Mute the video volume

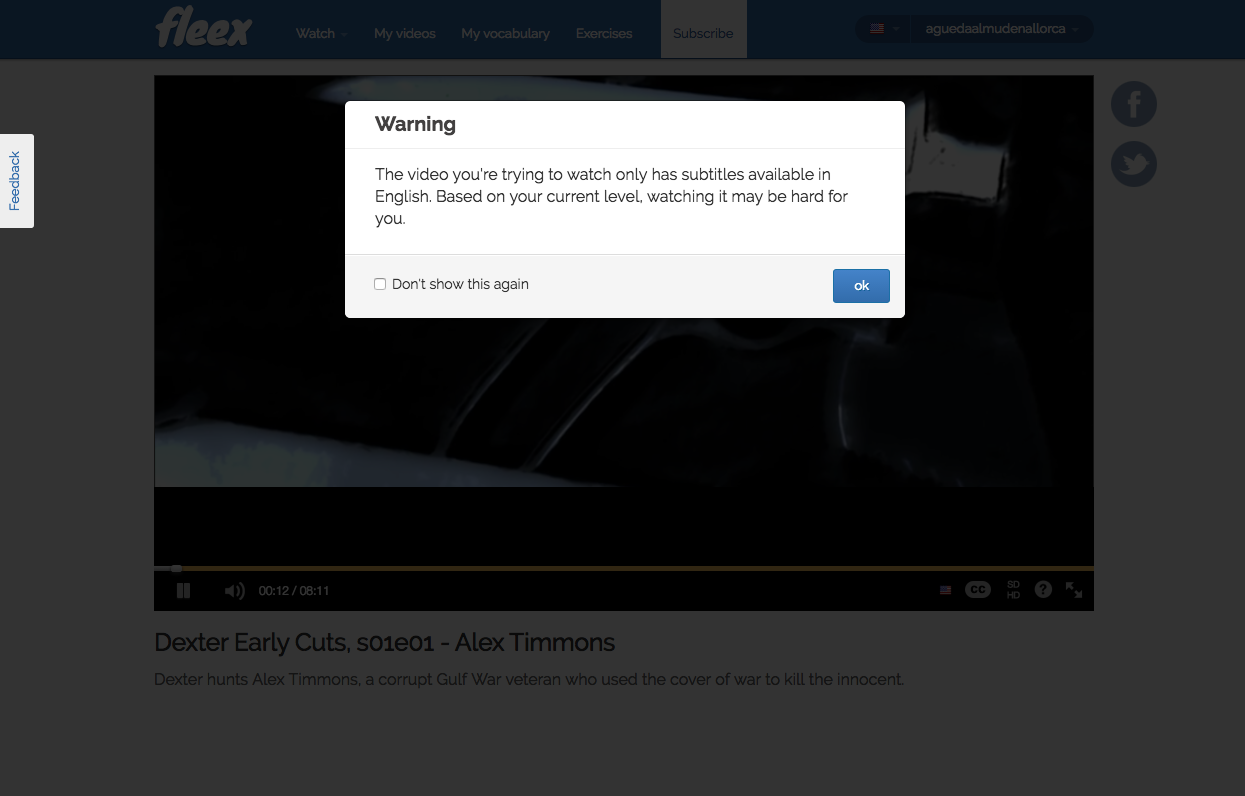click(x=234, y=591)
